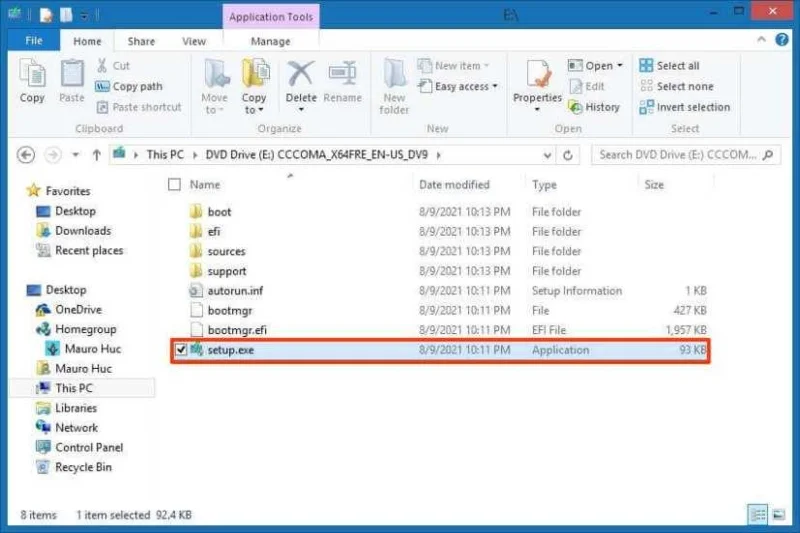The width and height of the screenshot is (800, 533).
Task: Switch to the Share ribbon tab
Action: pos(141,41)
